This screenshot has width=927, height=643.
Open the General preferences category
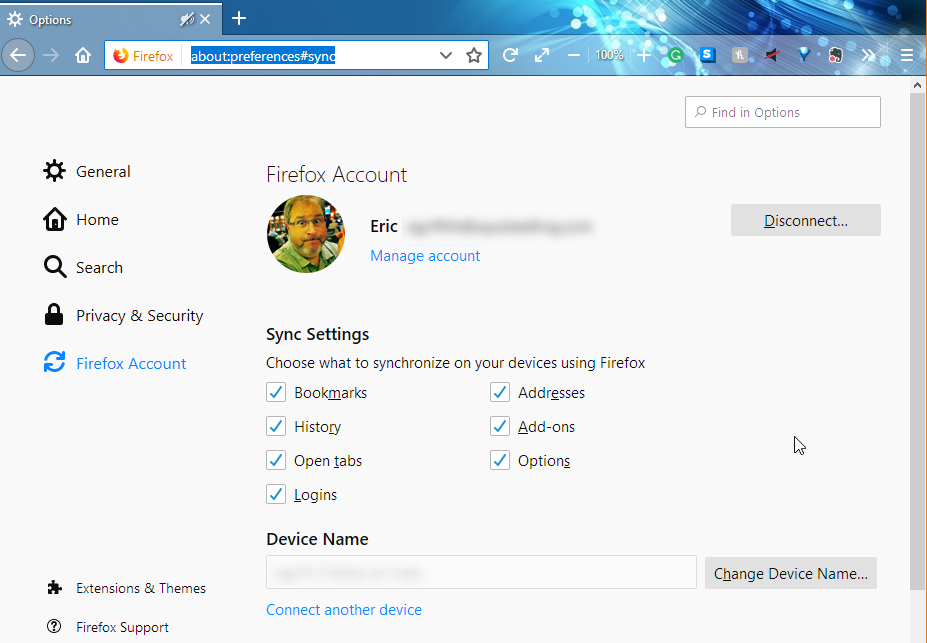tap(87, 171)
